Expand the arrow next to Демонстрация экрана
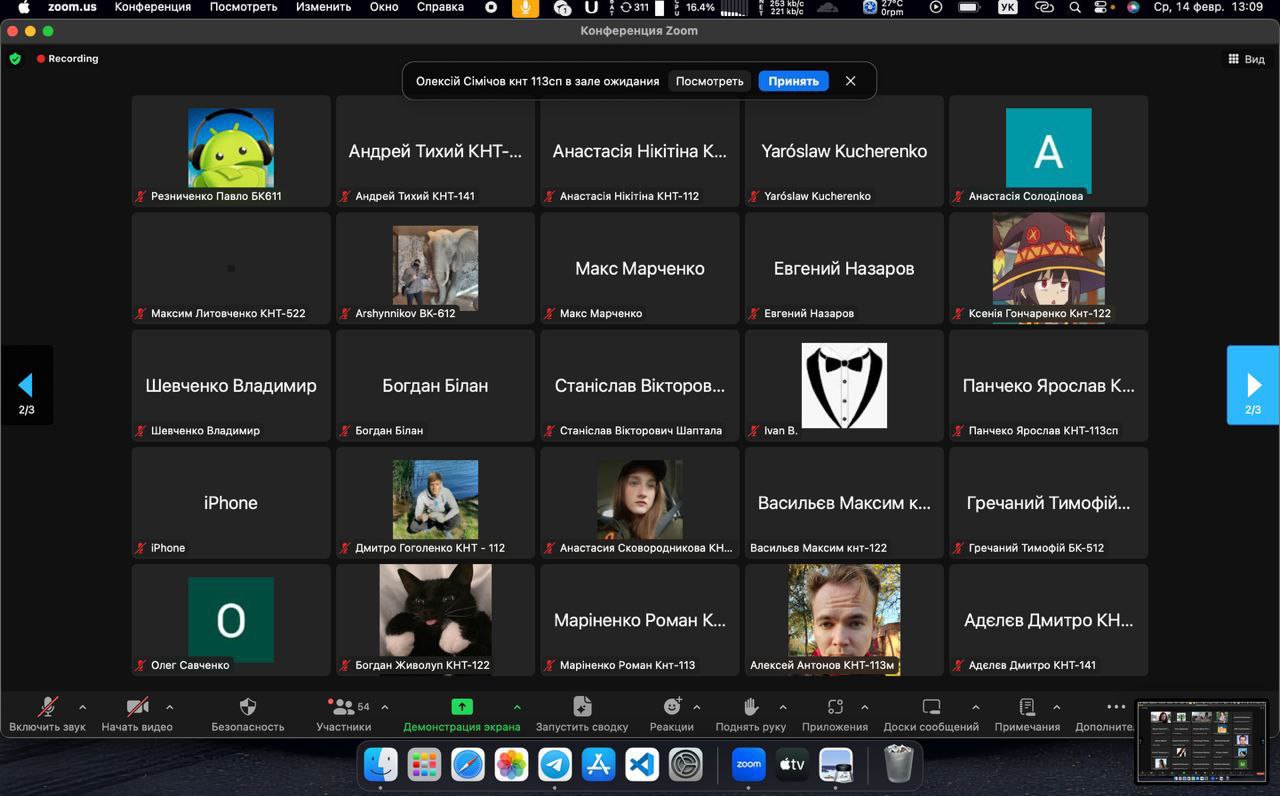The image size is (1280, 796). coord(517,707)
